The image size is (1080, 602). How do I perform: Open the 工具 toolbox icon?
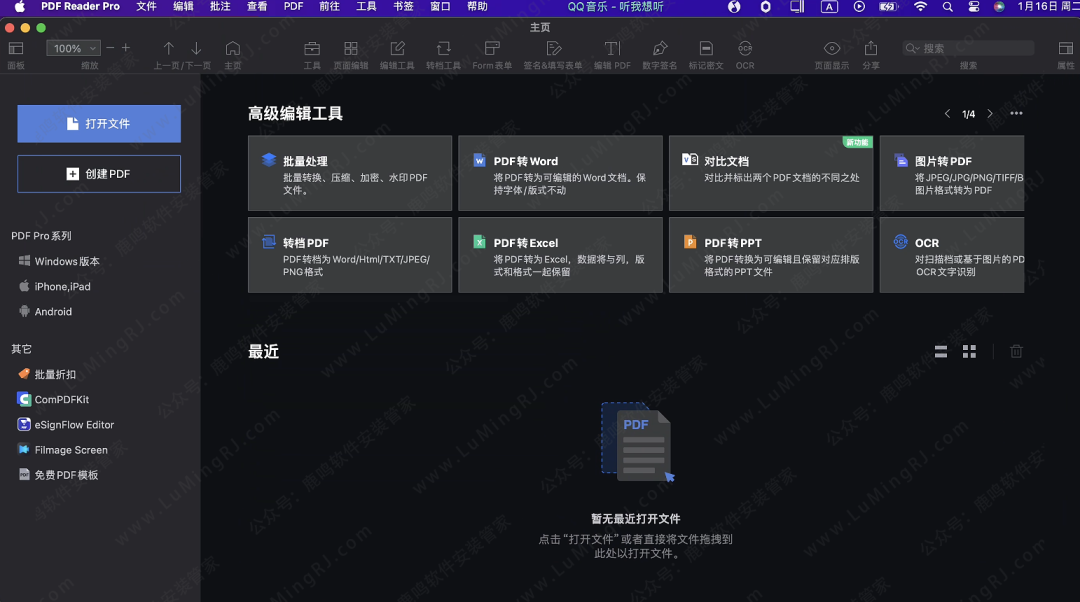312,48
